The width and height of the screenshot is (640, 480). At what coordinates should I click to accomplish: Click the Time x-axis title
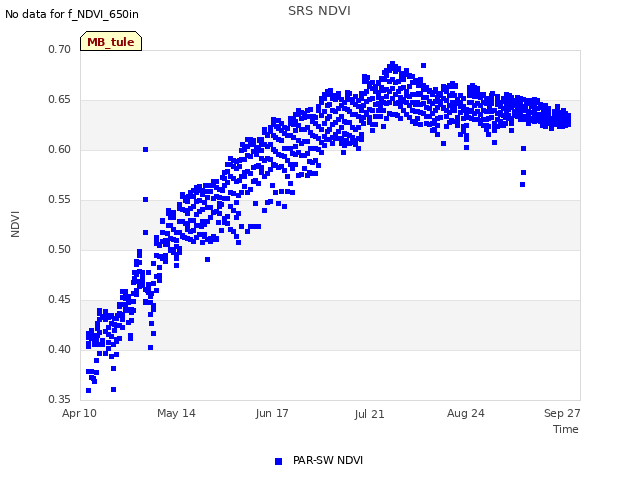pos(565,429)
